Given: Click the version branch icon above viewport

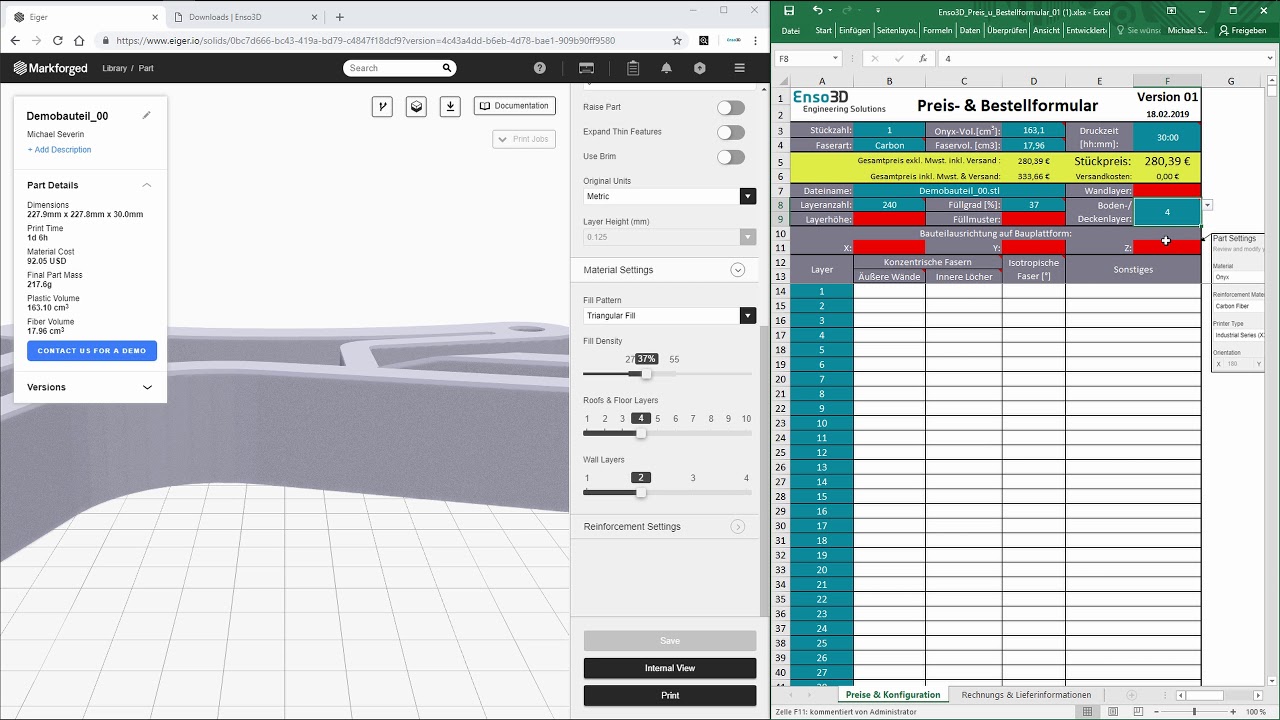Looking at the screenshot, I should click(x=382, y=107).
